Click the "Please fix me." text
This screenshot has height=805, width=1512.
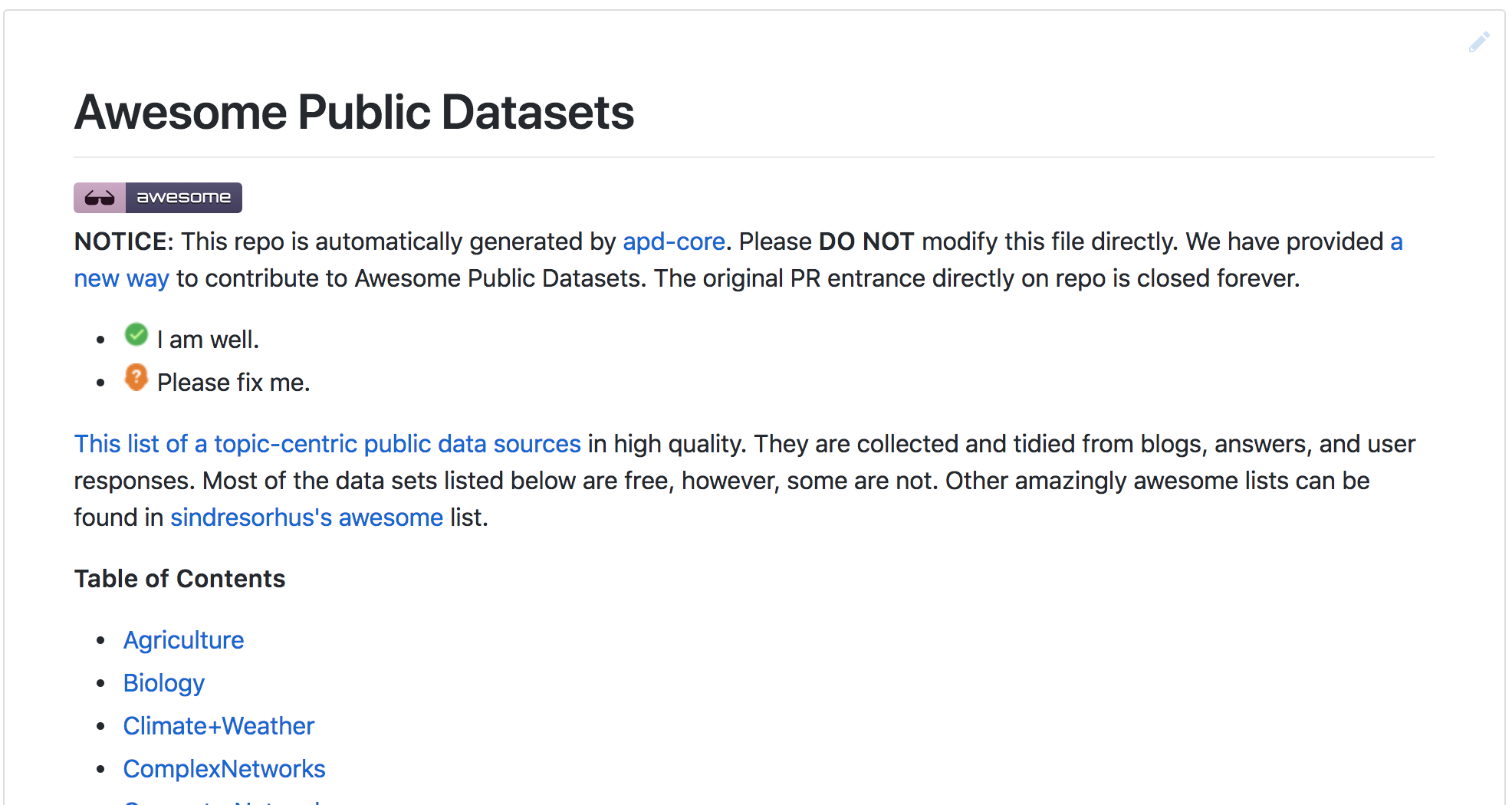click(233, 383)
